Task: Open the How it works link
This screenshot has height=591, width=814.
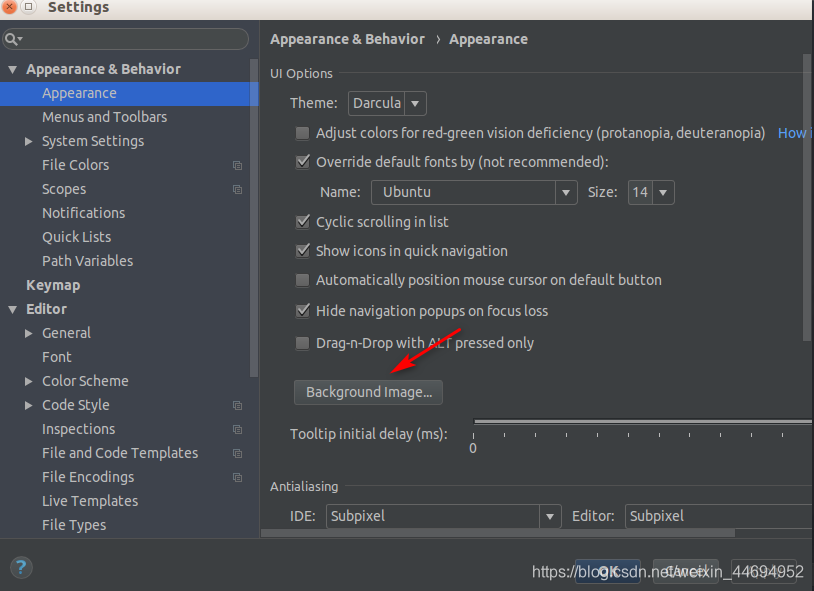Action: pyautogui.click(x=795, y=133)
